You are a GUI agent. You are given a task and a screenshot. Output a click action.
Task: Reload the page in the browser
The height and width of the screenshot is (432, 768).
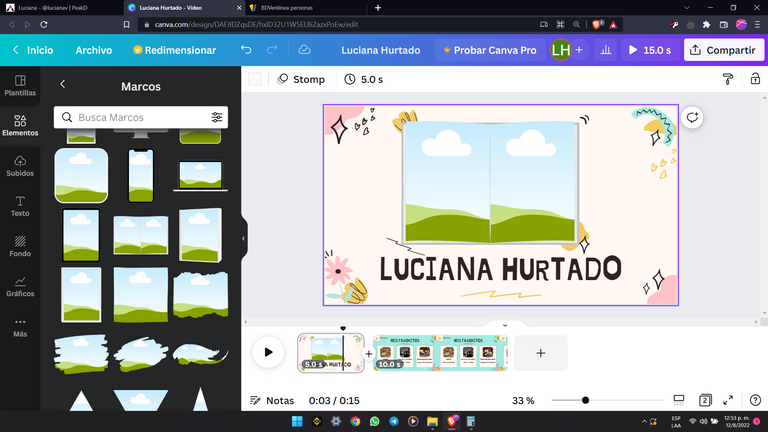tap(44, 24)
